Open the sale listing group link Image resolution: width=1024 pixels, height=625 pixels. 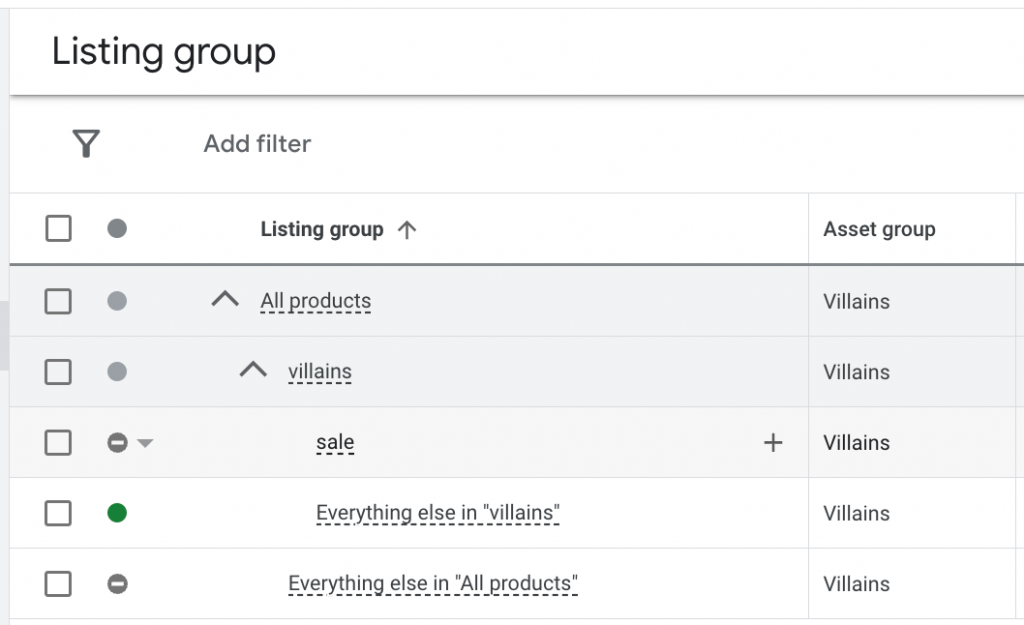tap(335, 443)
